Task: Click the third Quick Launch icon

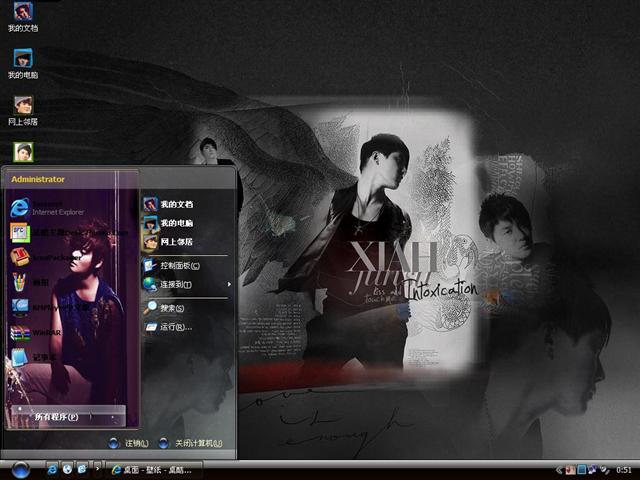Action: click(82, 469)
